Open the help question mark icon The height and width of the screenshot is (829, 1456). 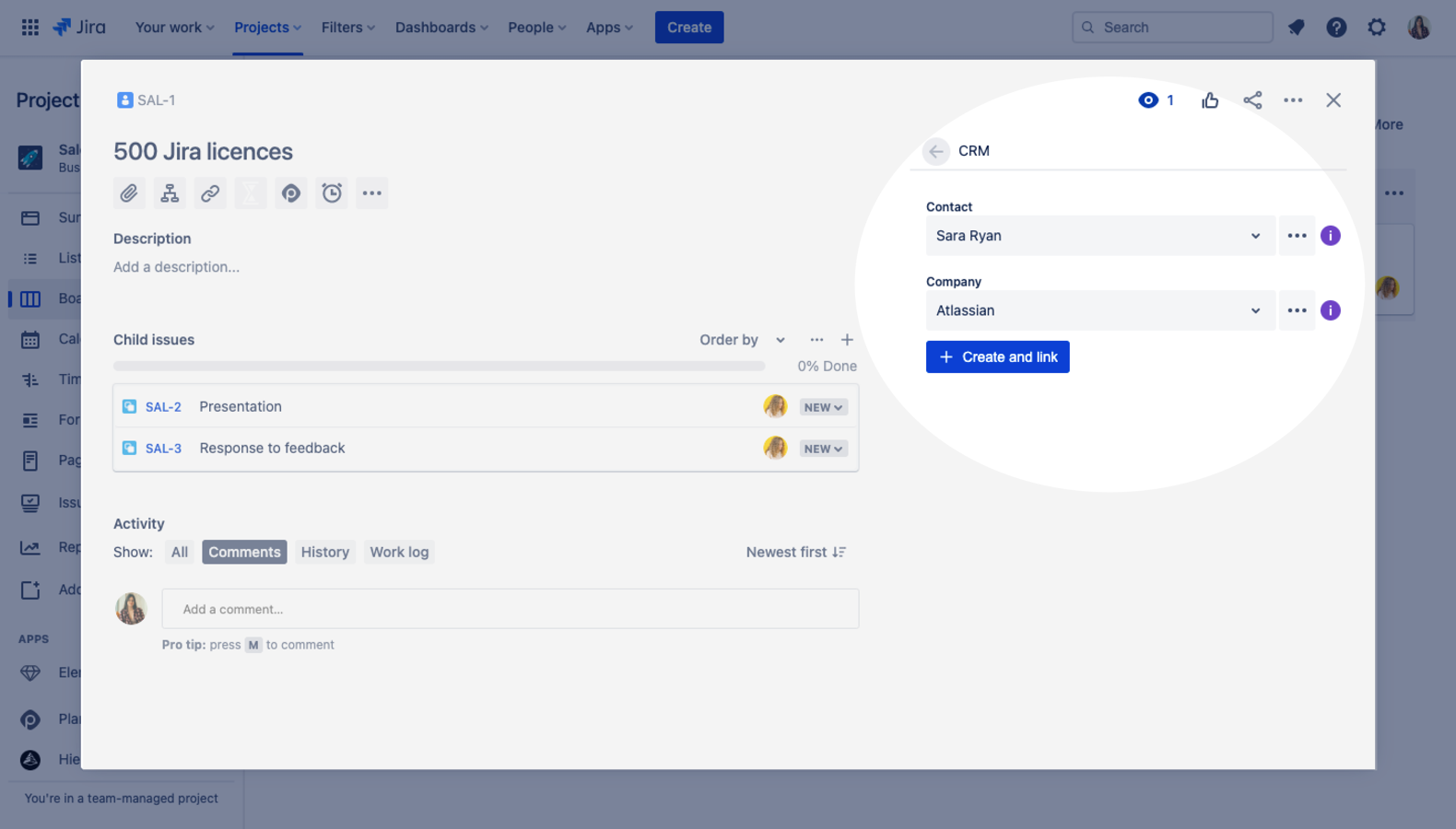1336,28
